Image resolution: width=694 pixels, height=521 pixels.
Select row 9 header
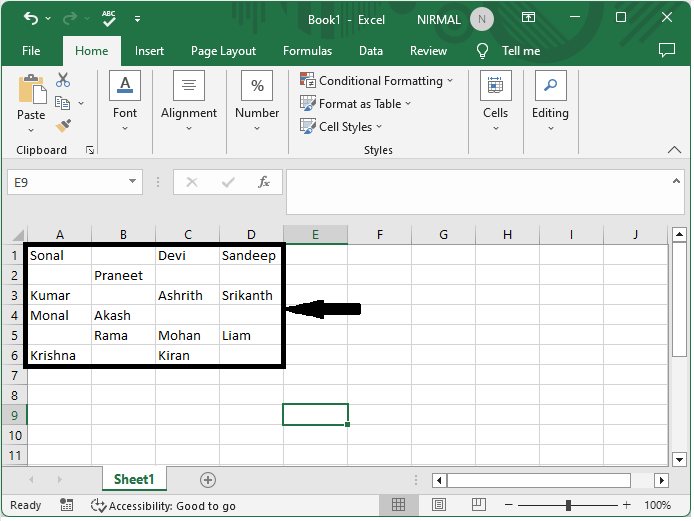coord(14,415)
